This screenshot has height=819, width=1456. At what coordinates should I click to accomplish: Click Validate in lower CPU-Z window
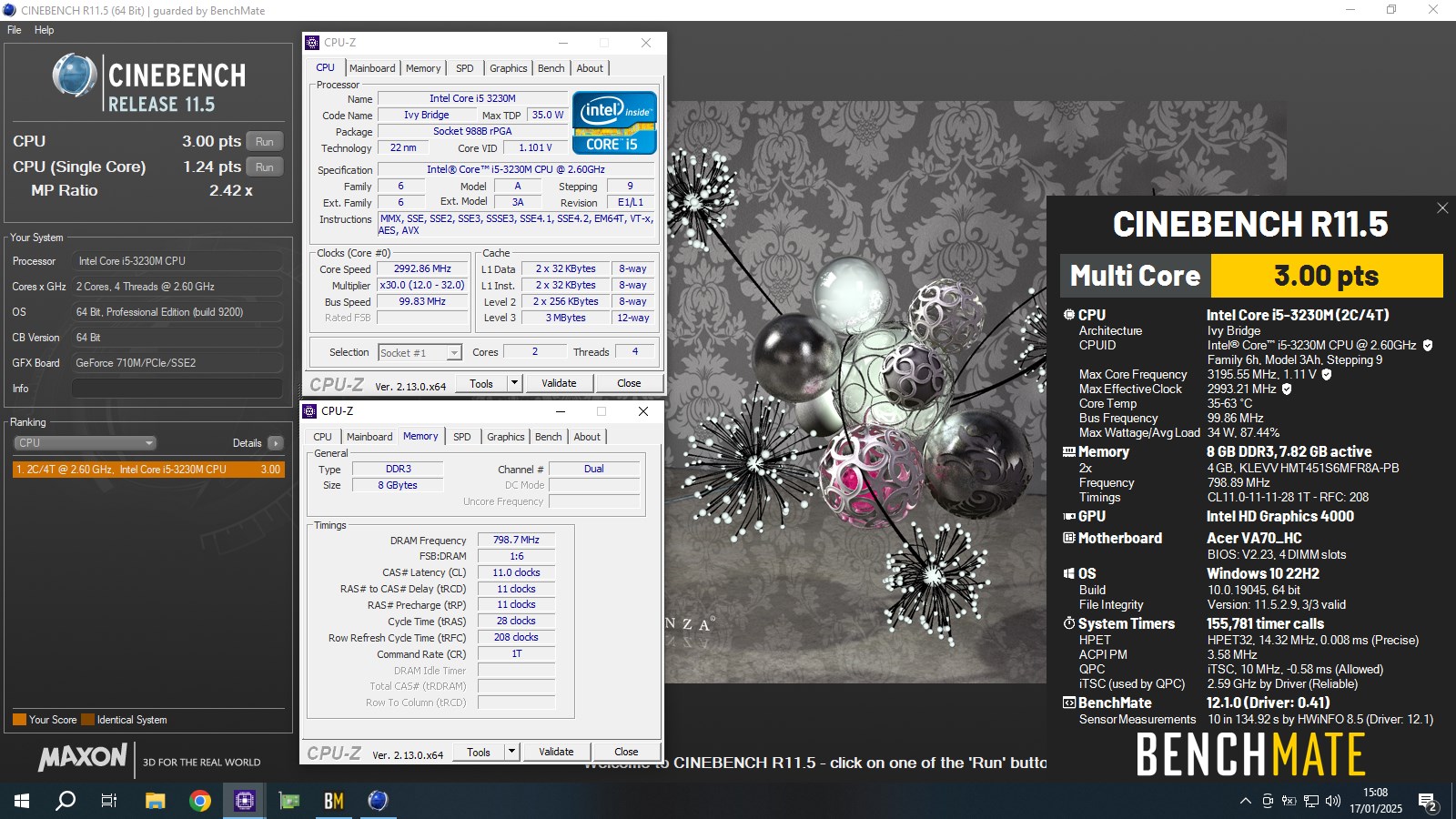coord(556,752)
